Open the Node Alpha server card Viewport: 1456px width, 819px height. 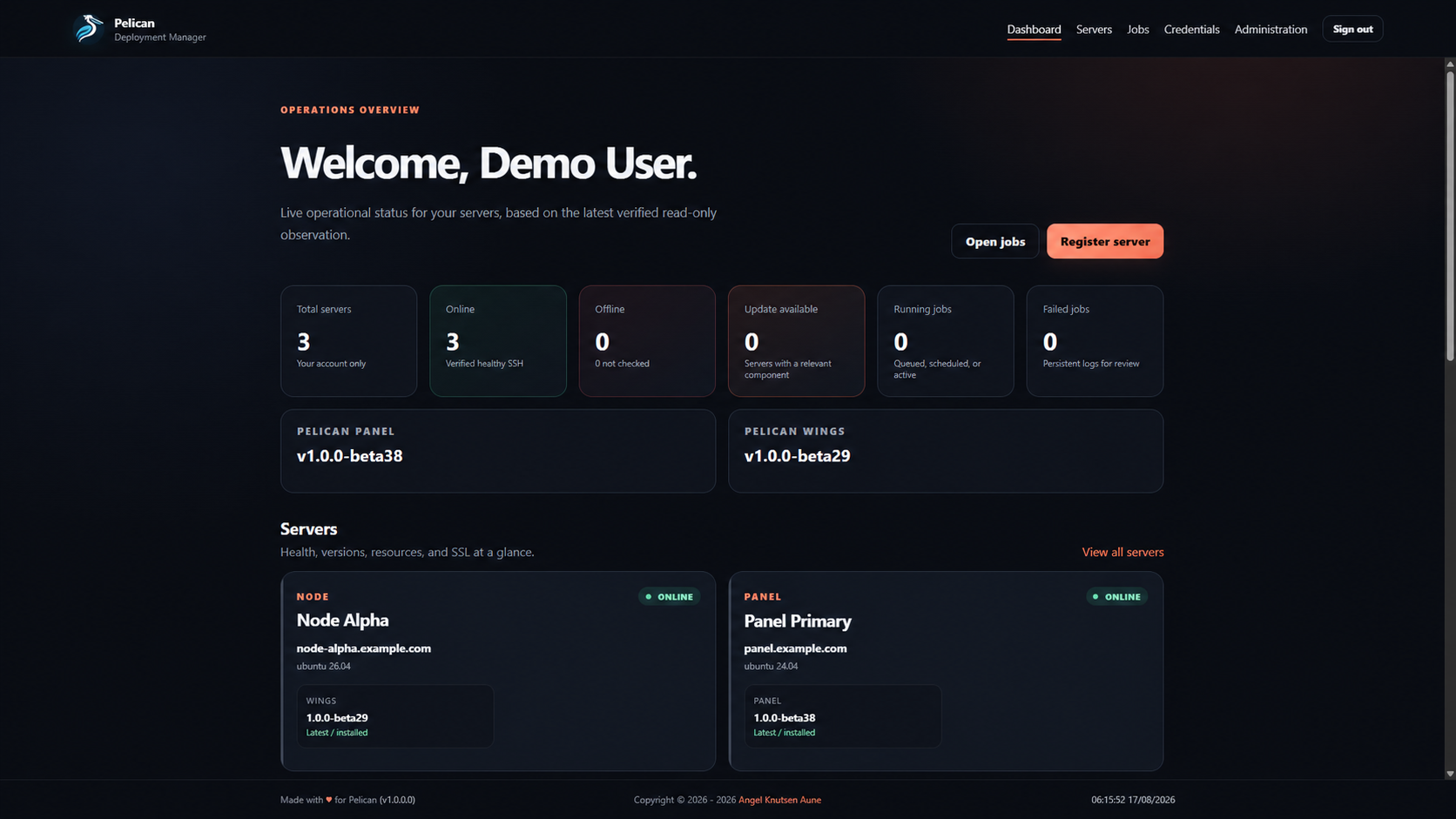498,671
